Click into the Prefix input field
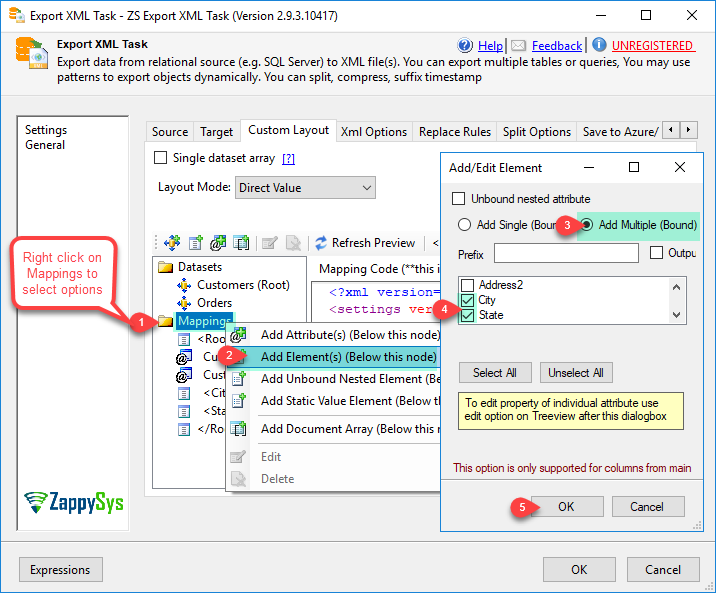 click(566, 253)
